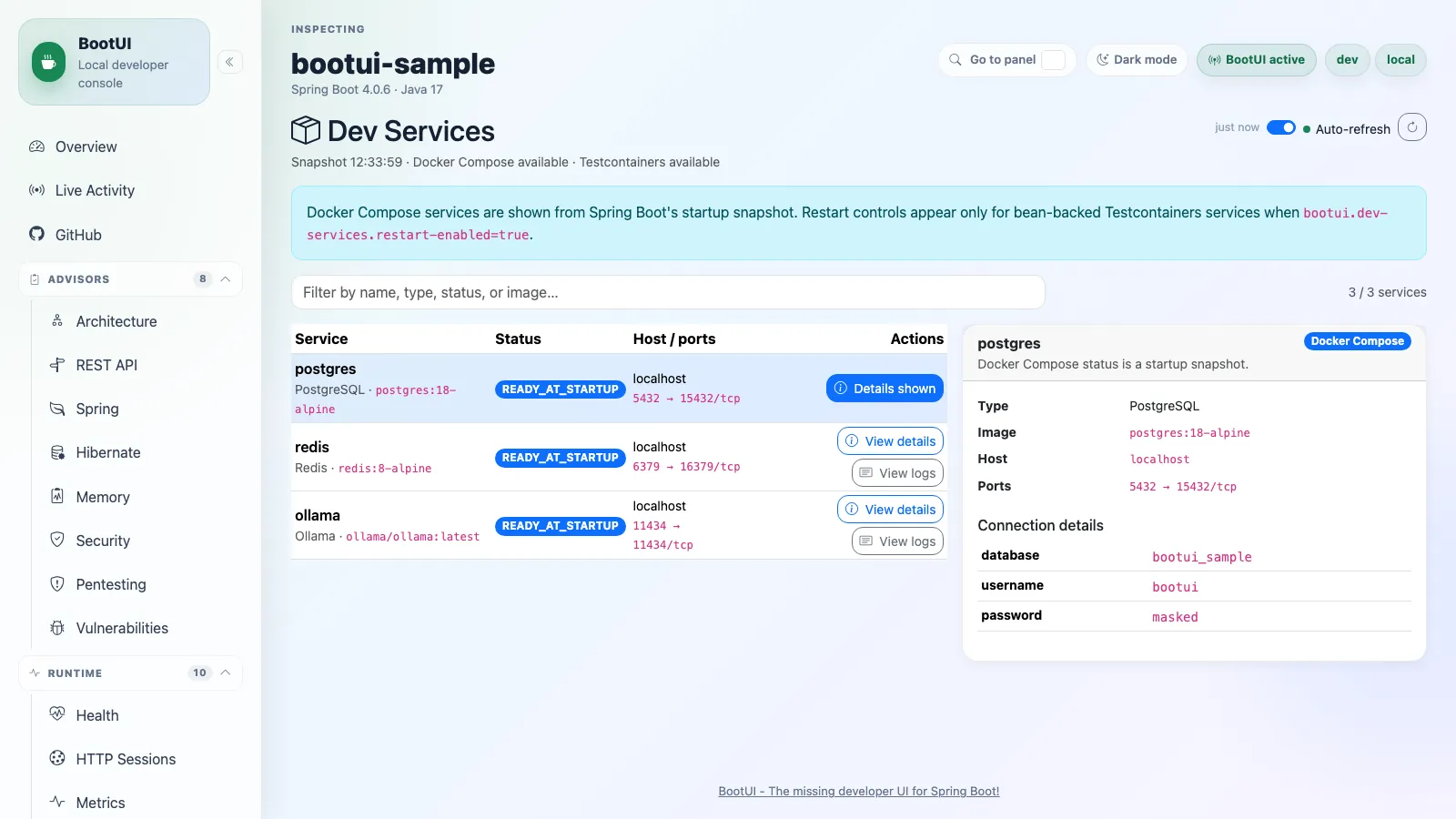The image size is (1456, 819).
Task: Open the GitHub menu item
Action: pyautogui.click(x=130, y=234)
